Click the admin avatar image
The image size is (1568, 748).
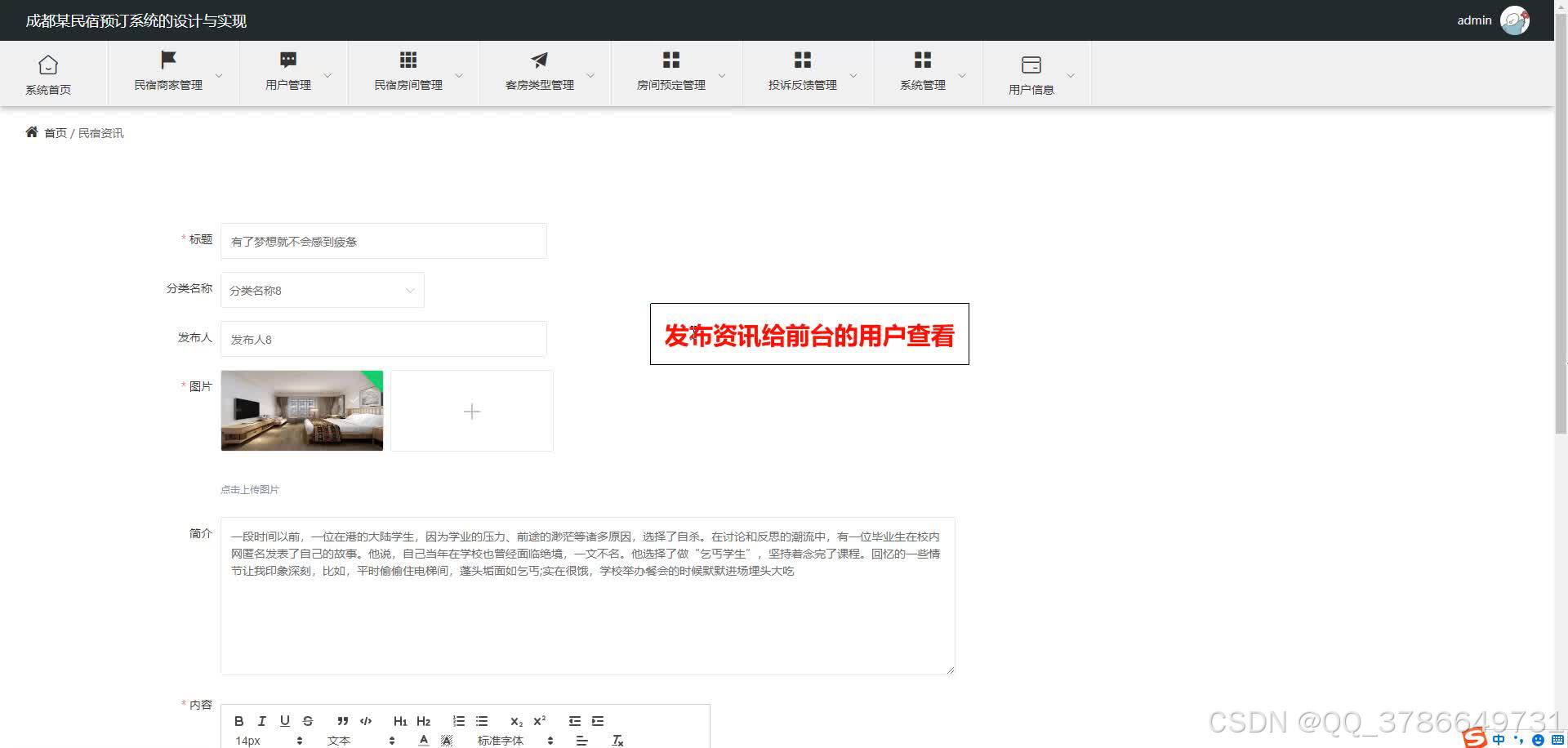(1515, 20)
